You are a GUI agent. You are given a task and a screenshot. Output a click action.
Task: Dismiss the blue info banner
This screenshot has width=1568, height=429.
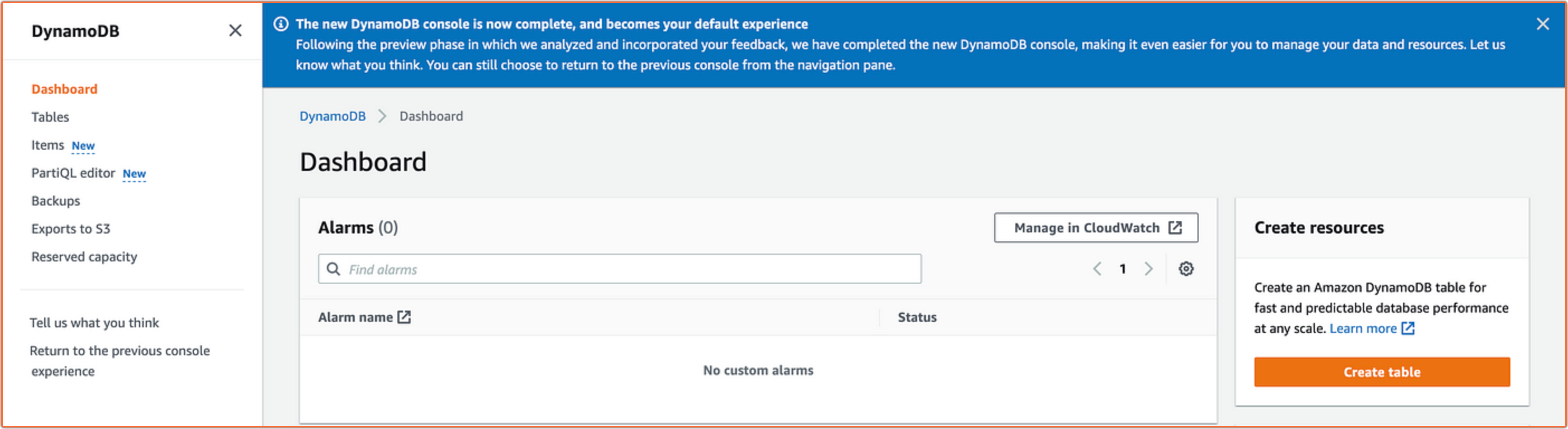point(1542,23)
